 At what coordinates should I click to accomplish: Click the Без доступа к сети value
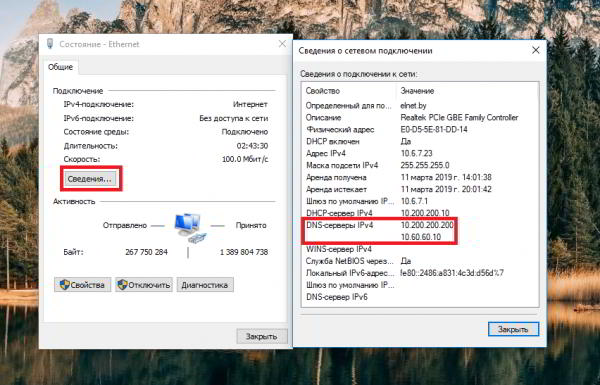pyautogui.click(x=233, y=118)
